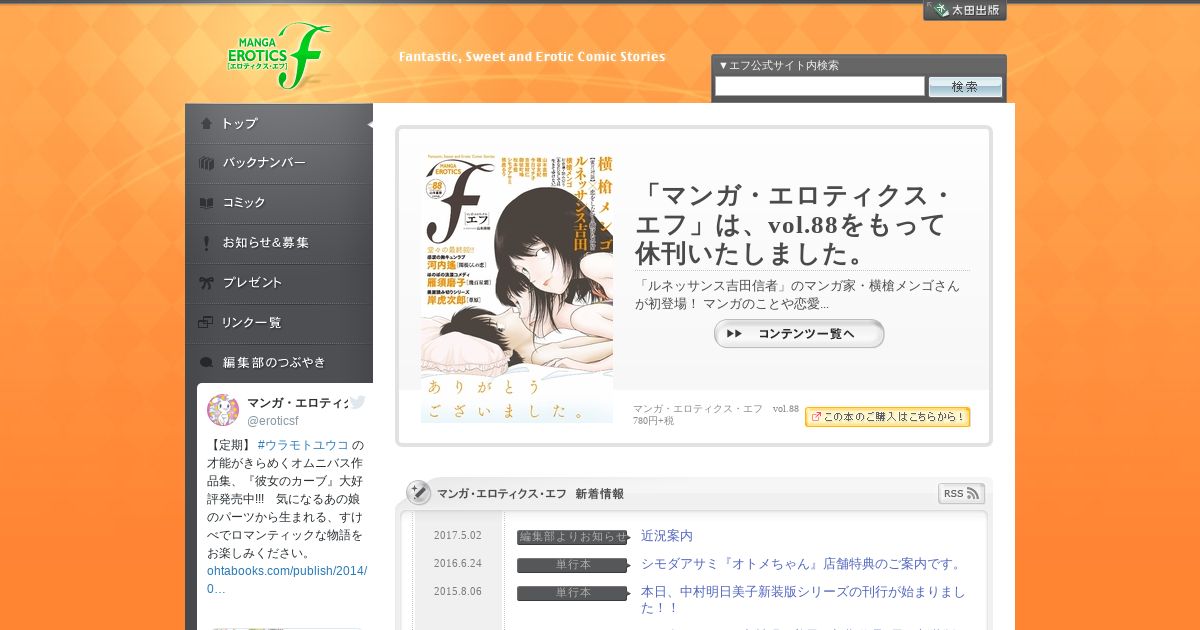Click the この本のご購入はこちらから purchase button
The height and width of the screenshot is (630, 1200).
pos(887,417)
